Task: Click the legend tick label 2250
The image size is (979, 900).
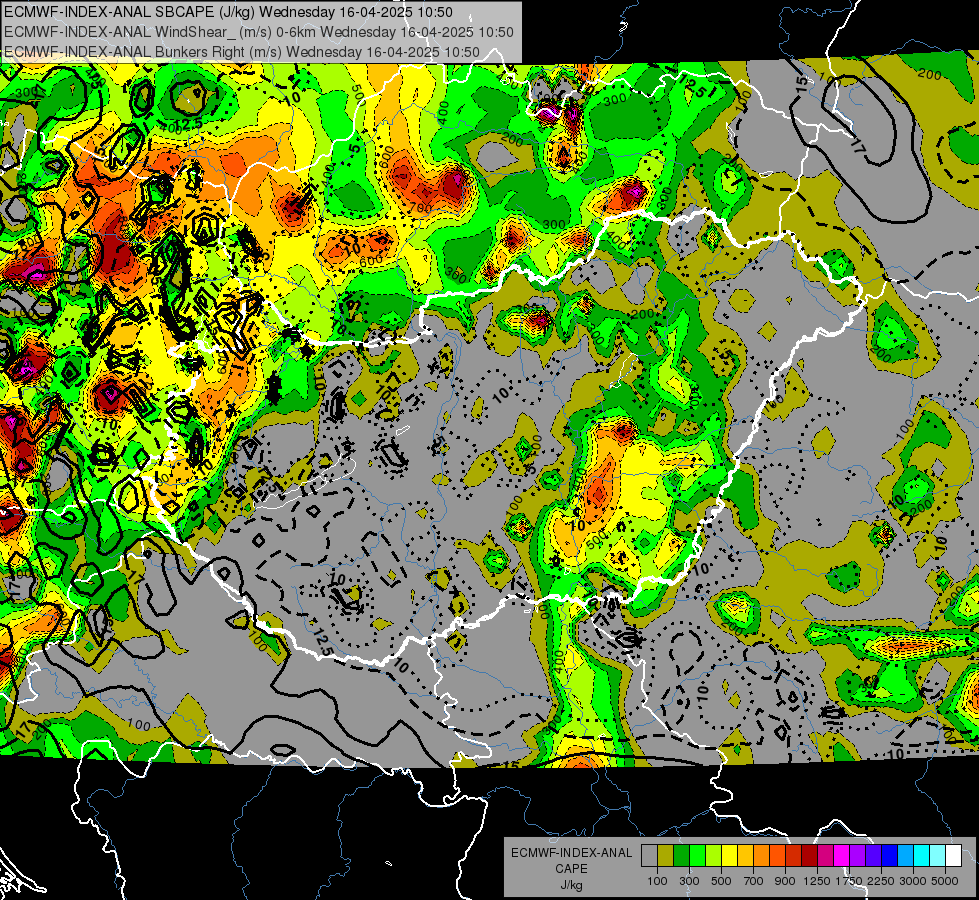Action: pos(880,881)
